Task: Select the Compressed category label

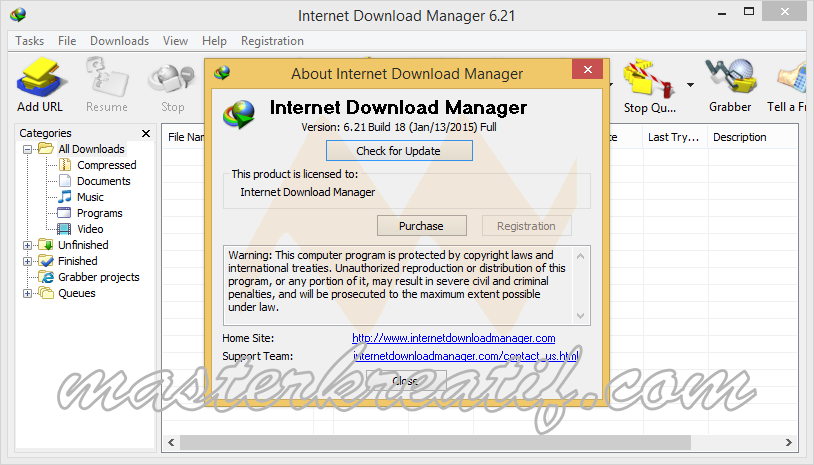Action: 106,165
